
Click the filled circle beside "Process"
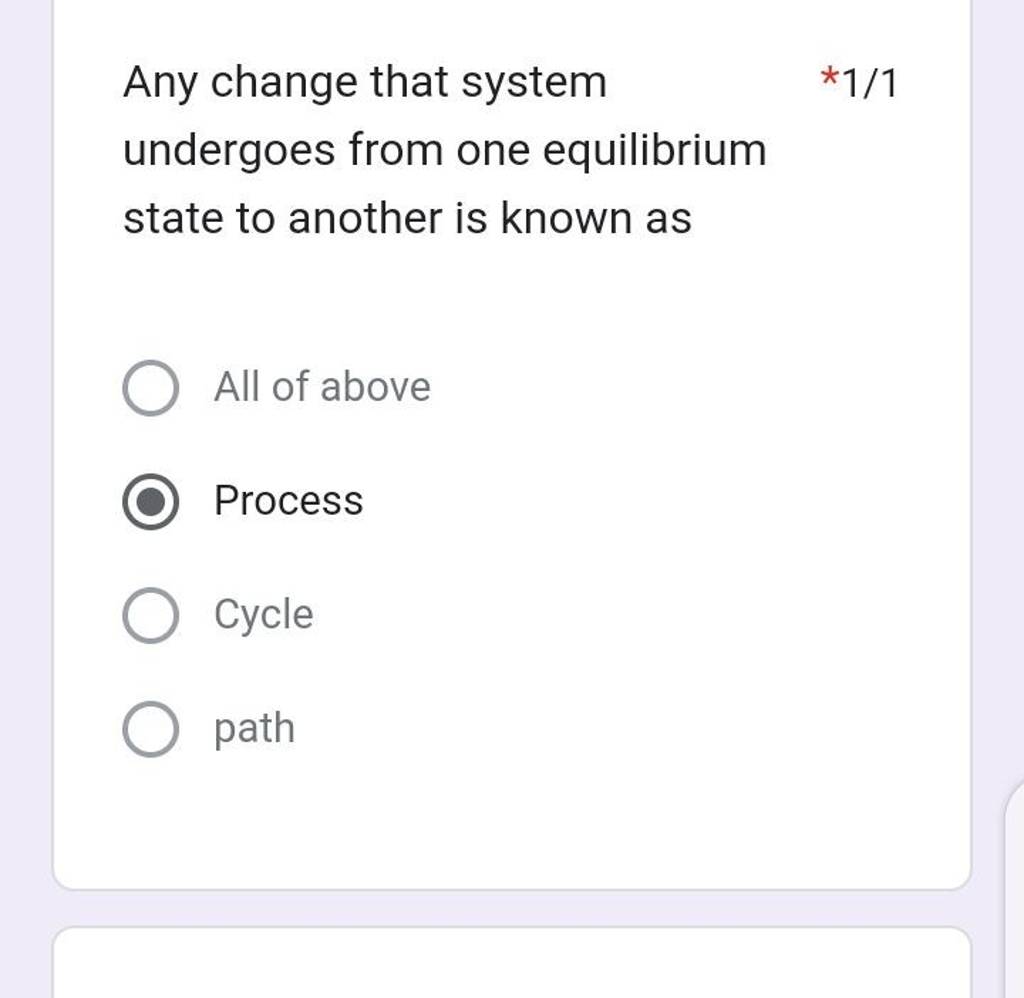point(150,500)
